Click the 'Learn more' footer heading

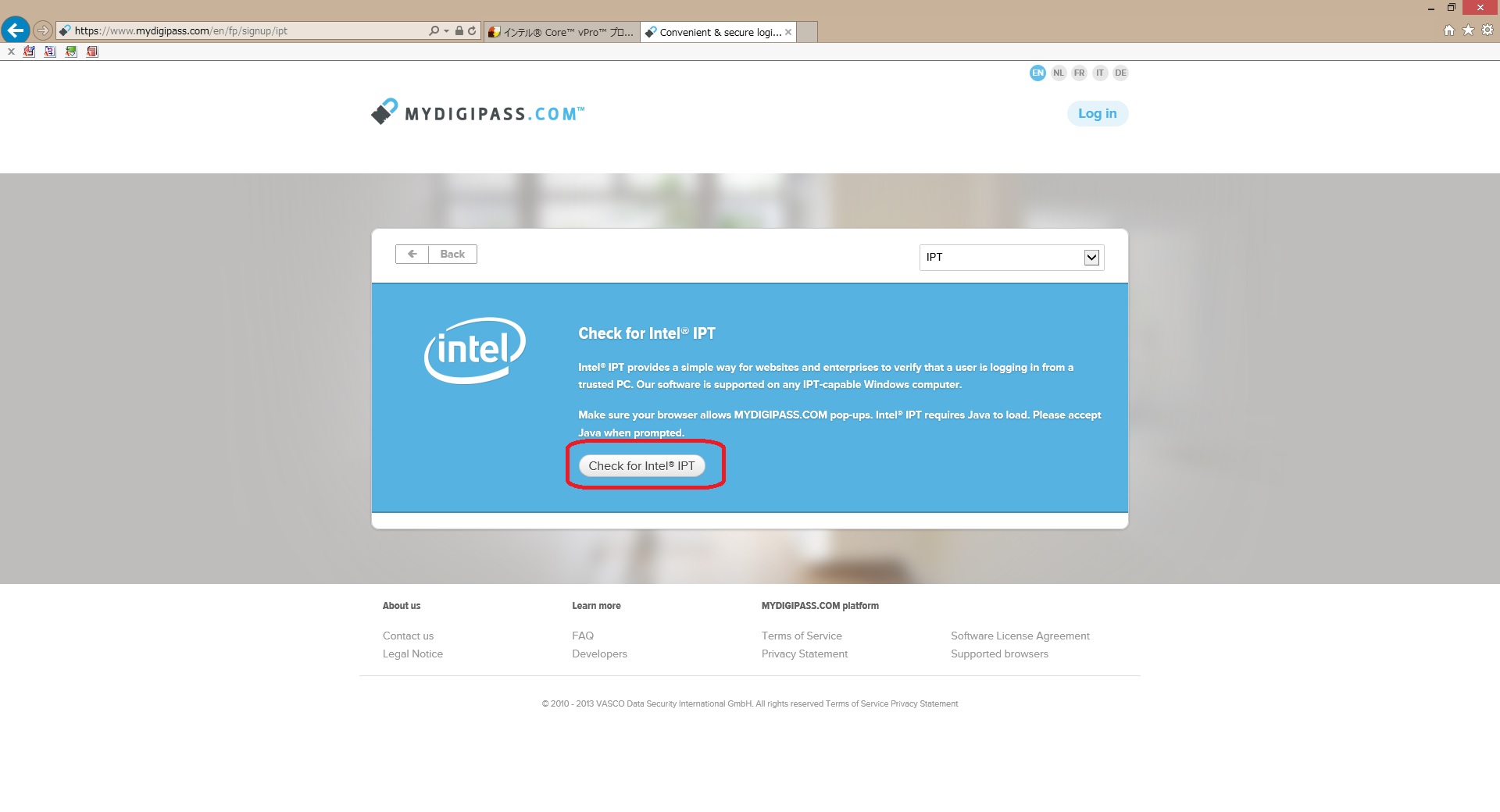click(596, 606)
